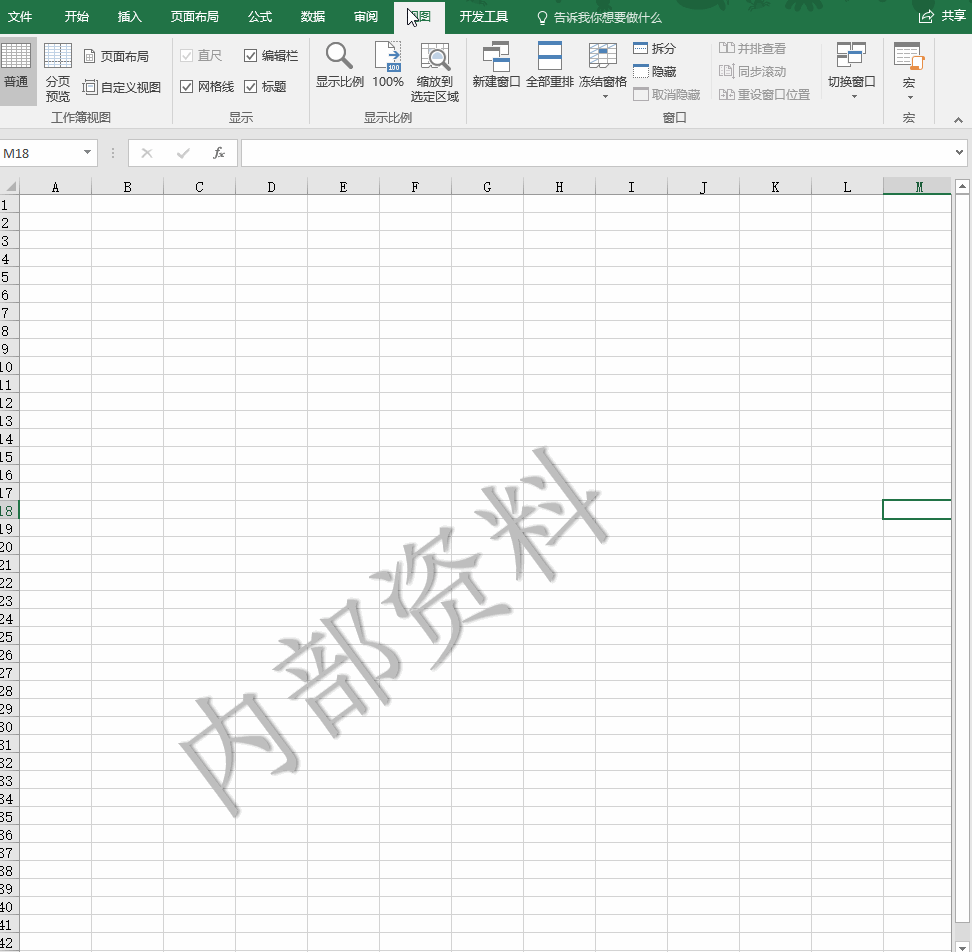972x952 pixels.
Task: Open 分页预览 page break preview
Action: click(58, 58)
